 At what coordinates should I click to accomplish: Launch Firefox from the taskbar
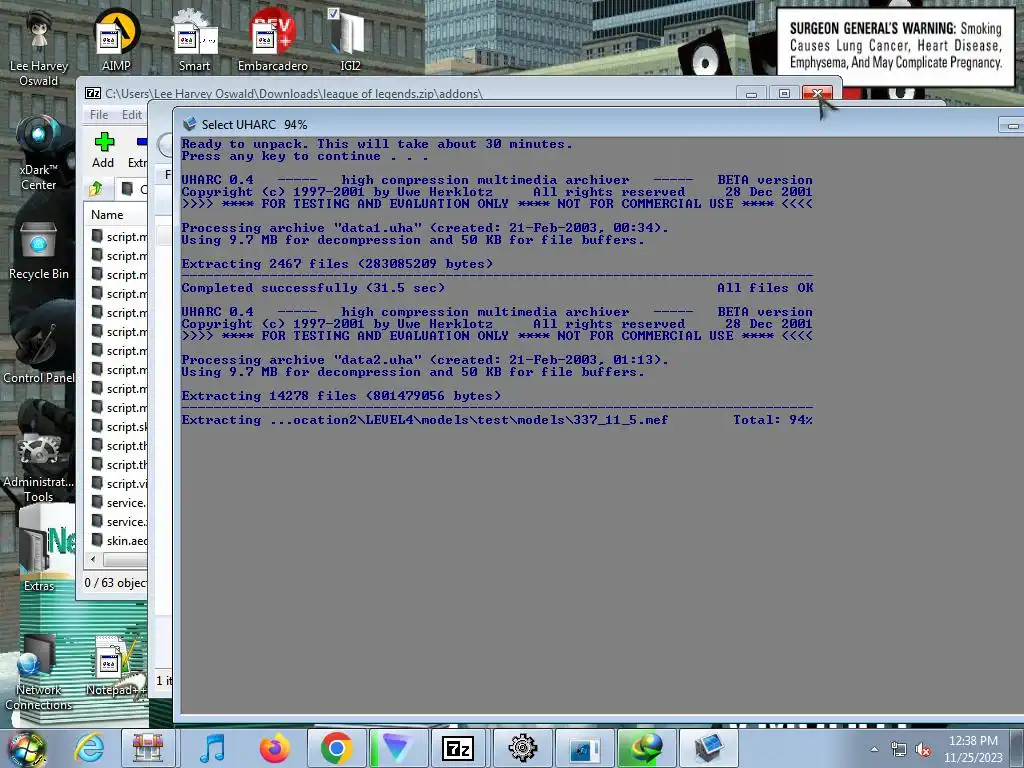click(274, 748)
